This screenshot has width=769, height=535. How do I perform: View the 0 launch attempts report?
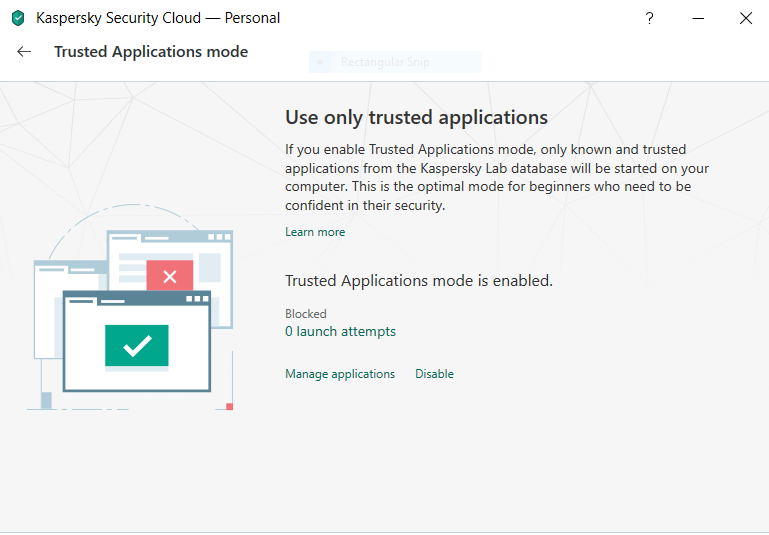[340, 332]
